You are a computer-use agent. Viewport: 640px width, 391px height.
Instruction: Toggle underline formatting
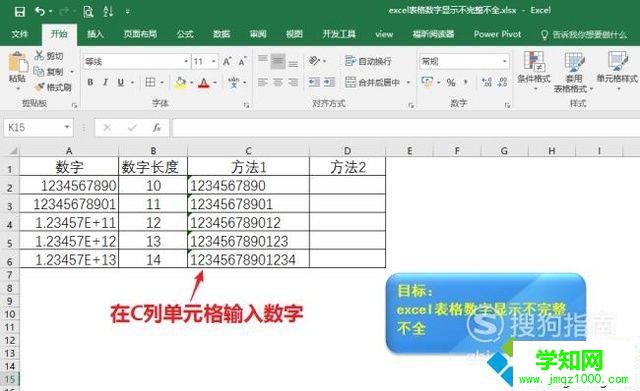point(121,82)
